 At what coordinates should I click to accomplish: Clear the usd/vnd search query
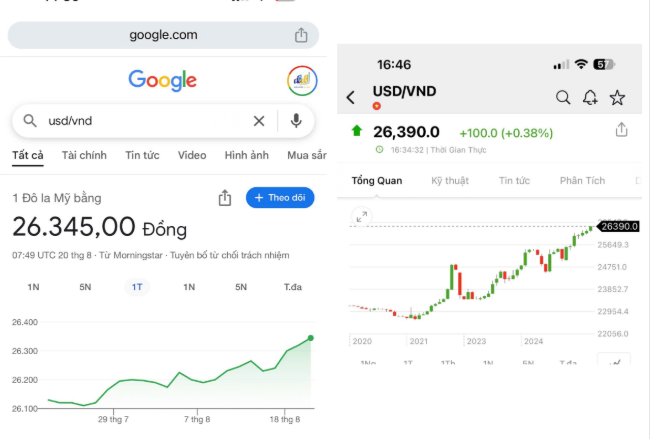tap(259, 121)
